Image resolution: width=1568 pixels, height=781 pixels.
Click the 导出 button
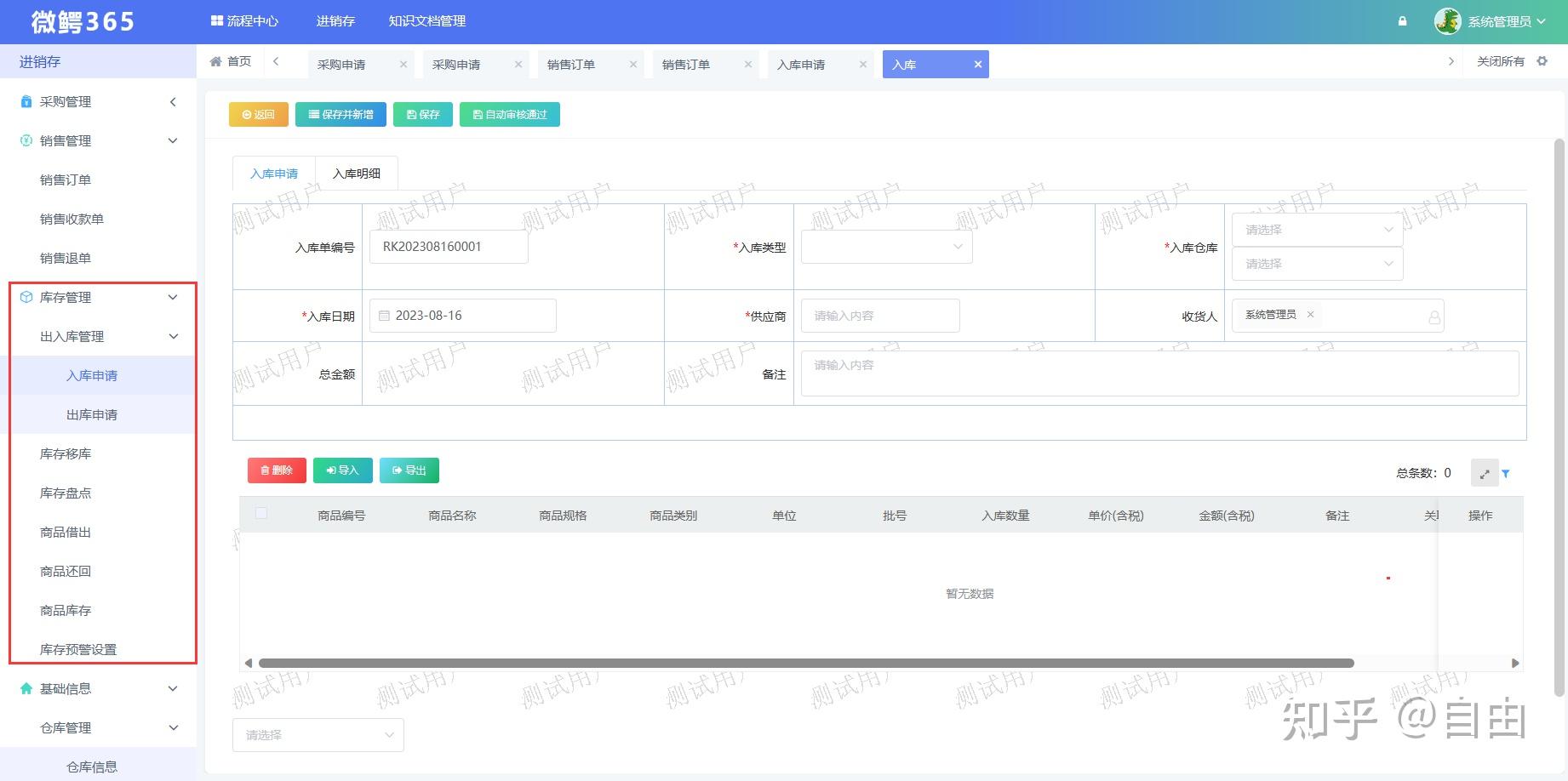(x=409, y=470)
